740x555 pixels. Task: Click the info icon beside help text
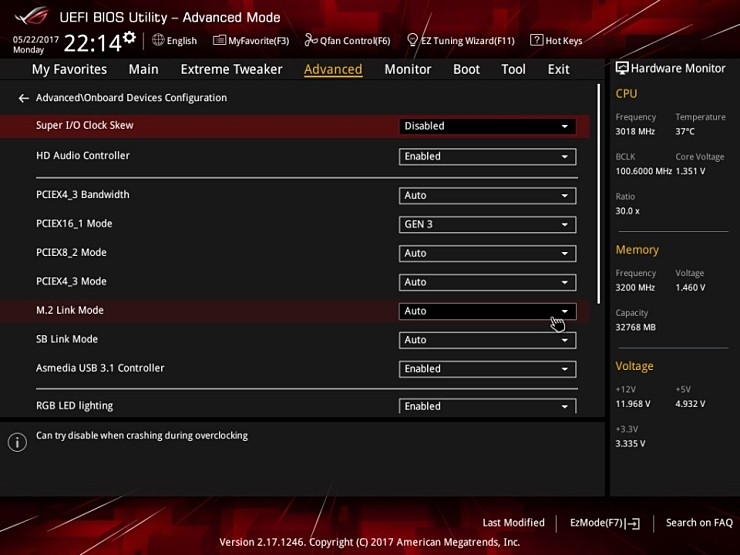[x=17, y=442]
